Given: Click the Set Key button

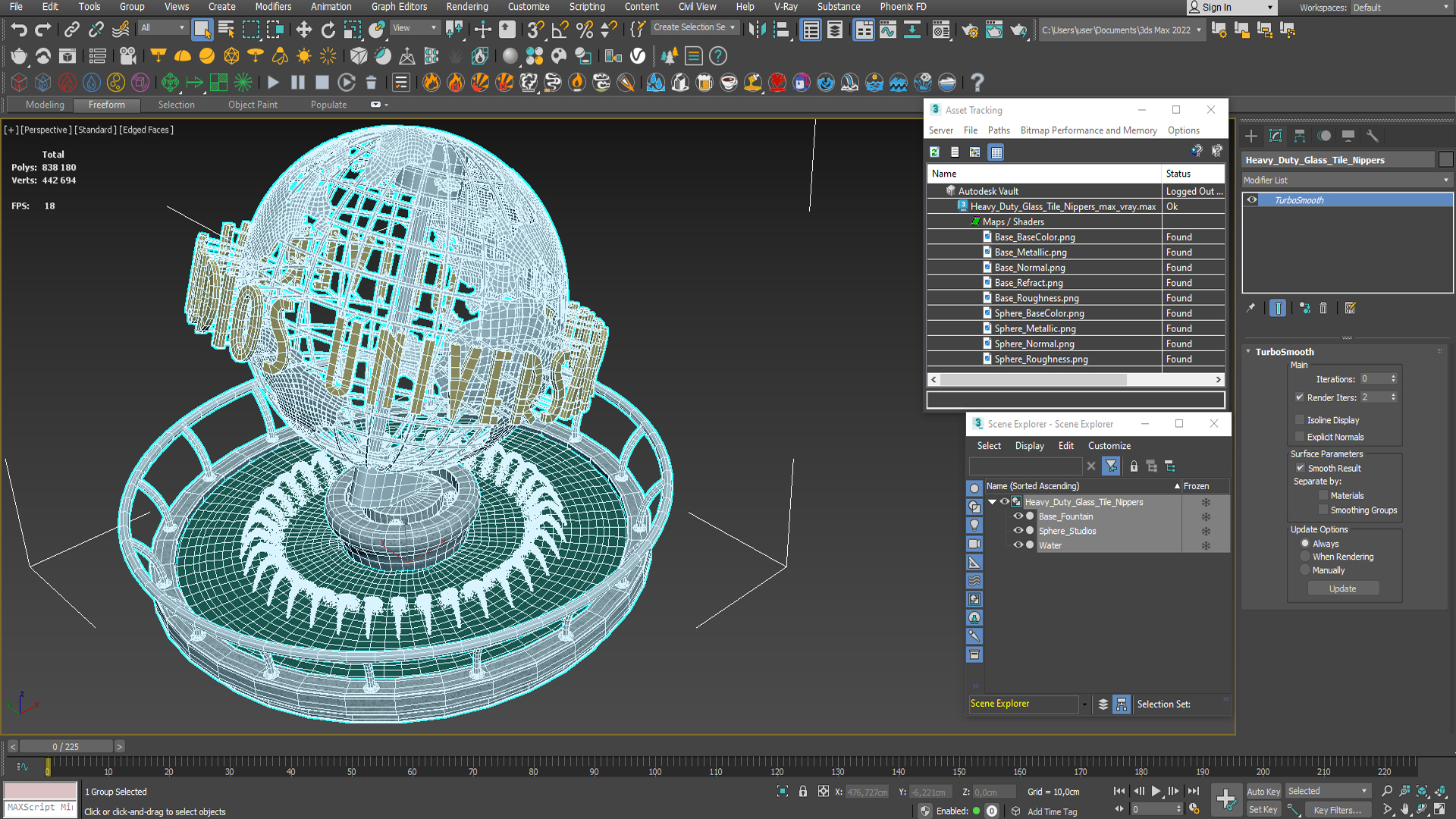Looking at the screenshot, I should pyautogui.click(x=1263, y=810).
